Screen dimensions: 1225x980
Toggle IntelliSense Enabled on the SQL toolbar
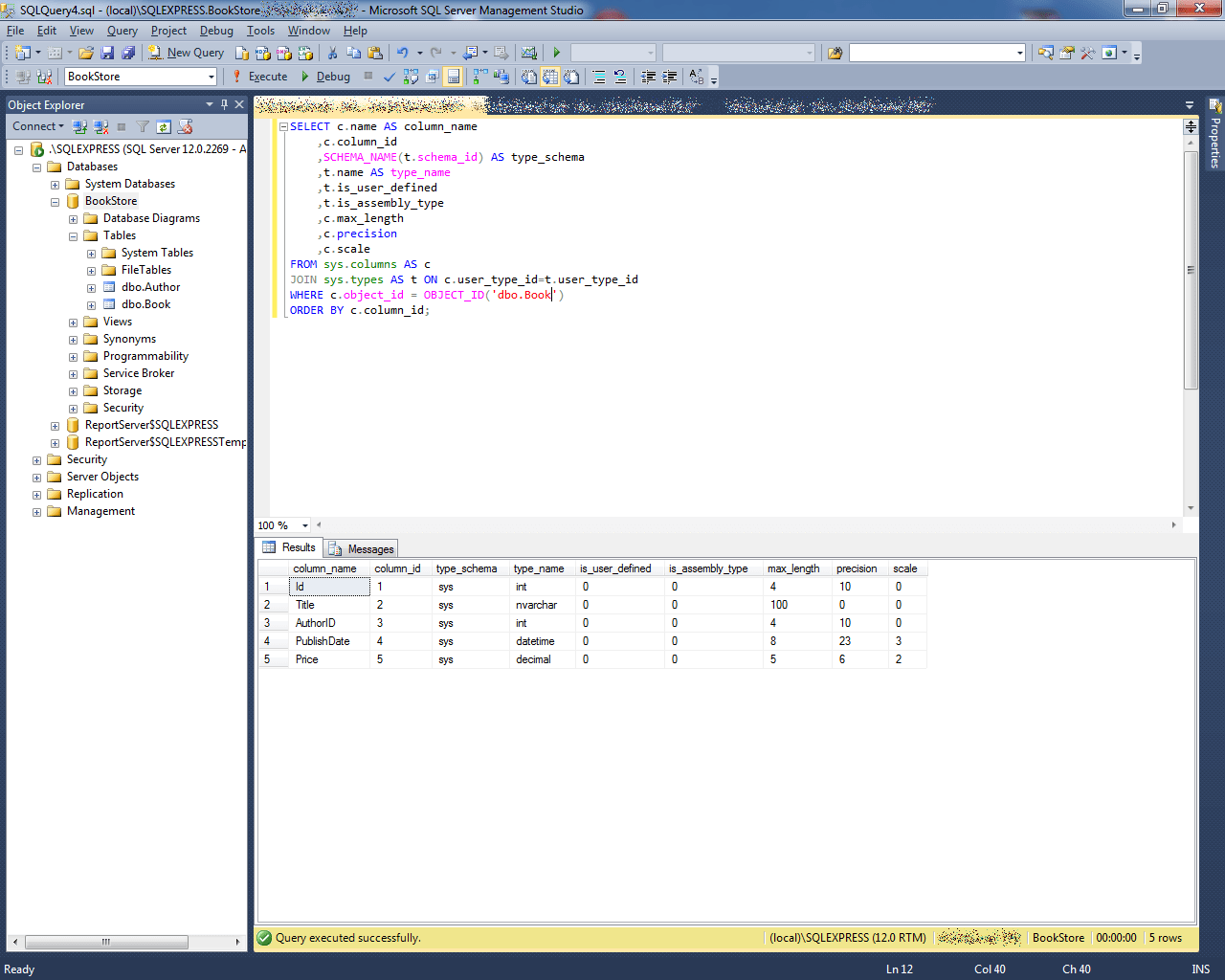click(455, 76)
